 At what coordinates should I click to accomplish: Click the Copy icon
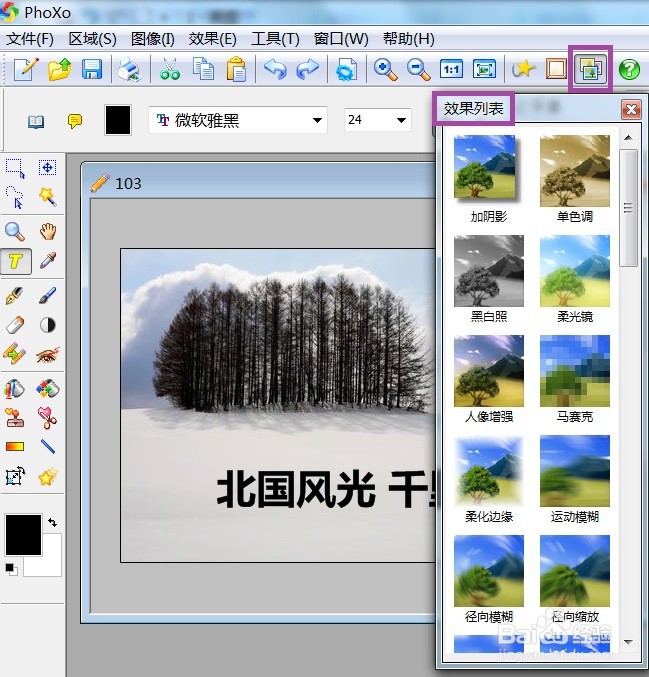[203, 69]
